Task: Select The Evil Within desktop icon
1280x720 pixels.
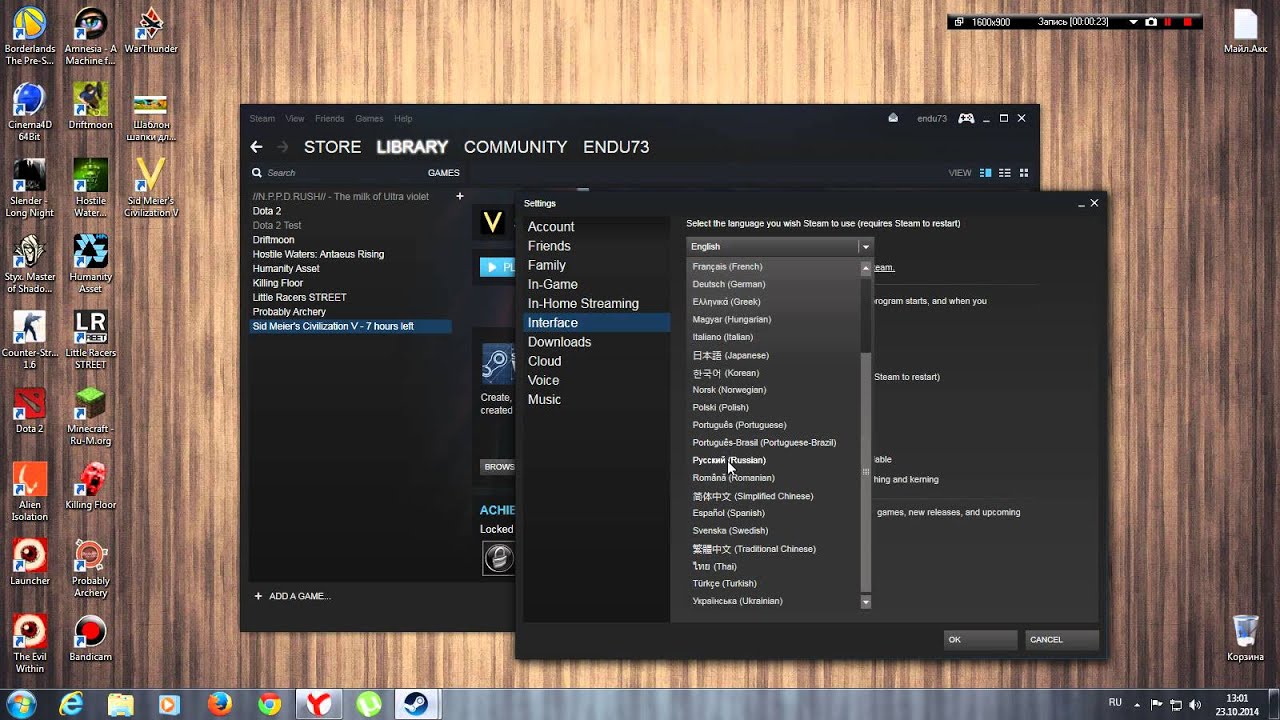Action: coord(30,644)
